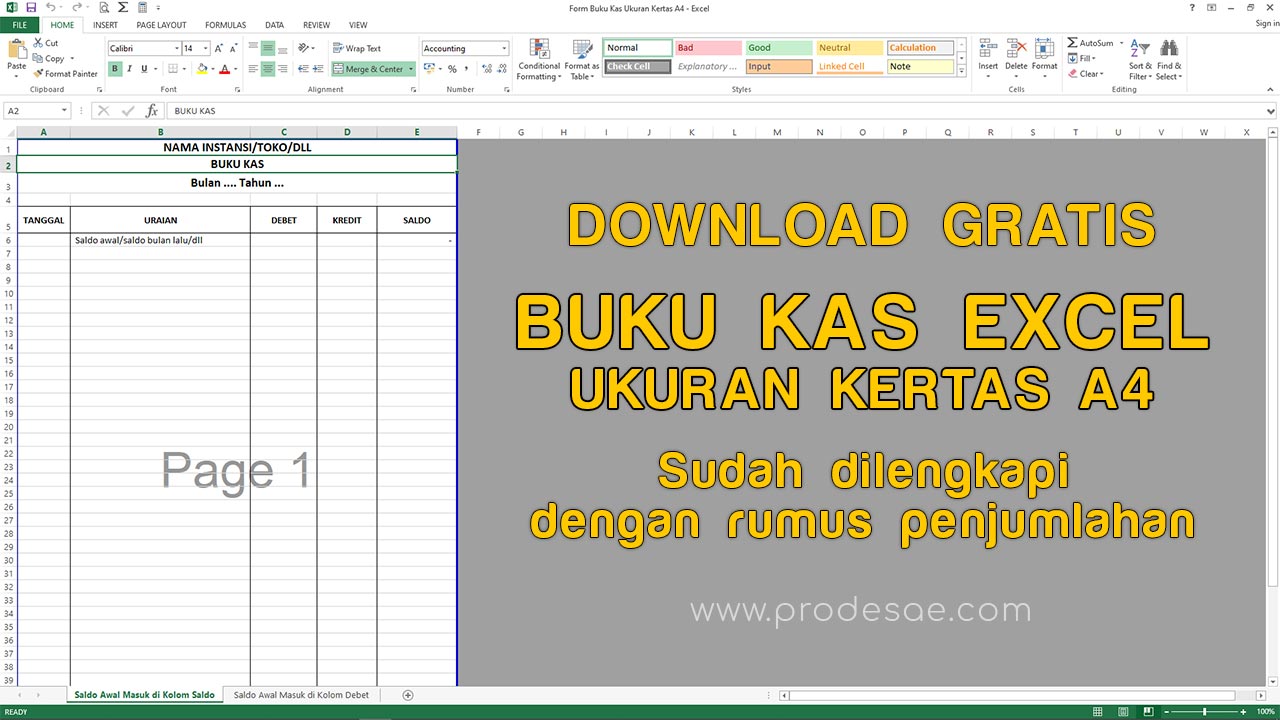Image resolution: width=1280 pixels, height=720 pixels.
Task: Open the Calculator icon in quick access toolbar
Action: [142, 7]
